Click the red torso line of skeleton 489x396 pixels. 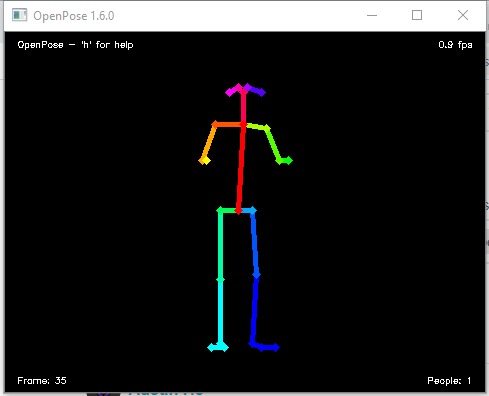click(241, 167)
